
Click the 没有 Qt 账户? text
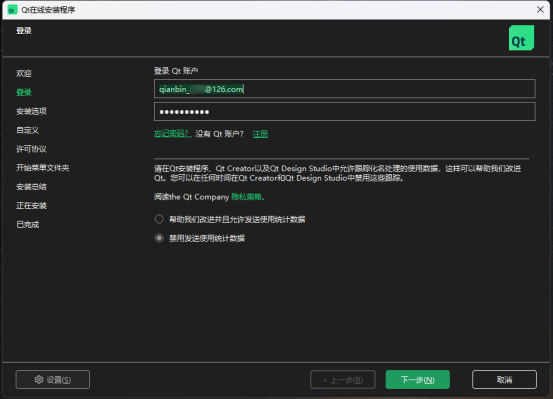[x=219, y=134]
